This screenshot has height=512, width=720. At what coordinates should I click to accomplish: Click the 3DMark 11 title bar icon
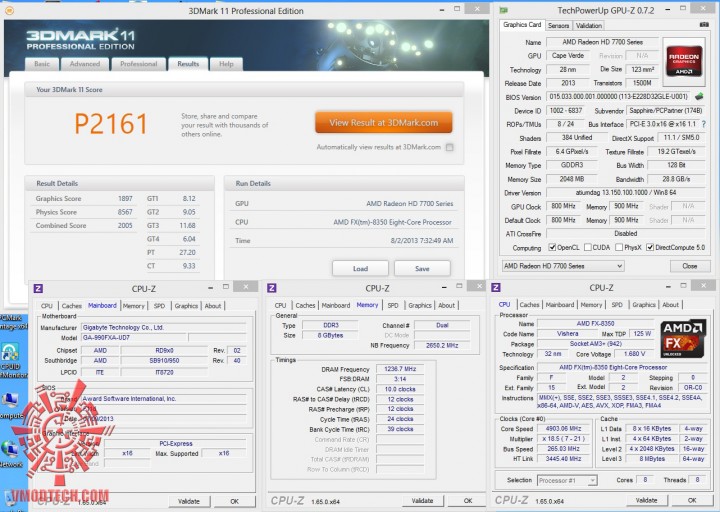click(x=8, y=10)
